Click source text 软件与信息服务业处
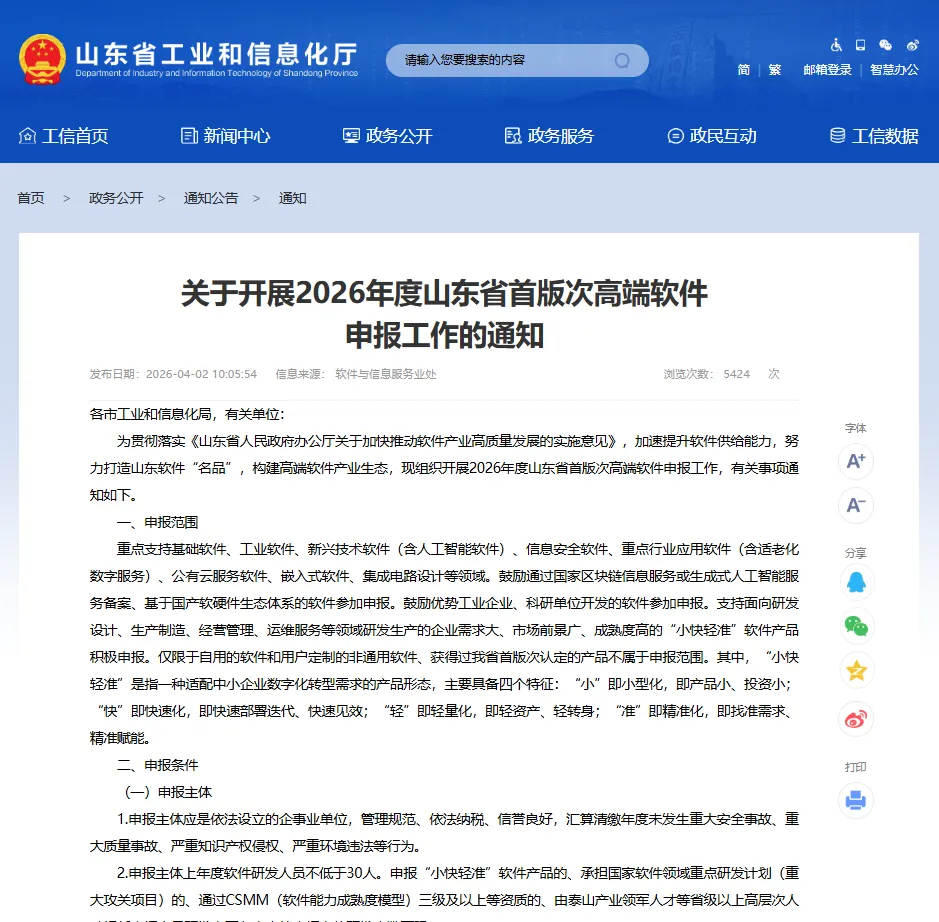This screenshot has width=939, height=922. pos(386,374)
